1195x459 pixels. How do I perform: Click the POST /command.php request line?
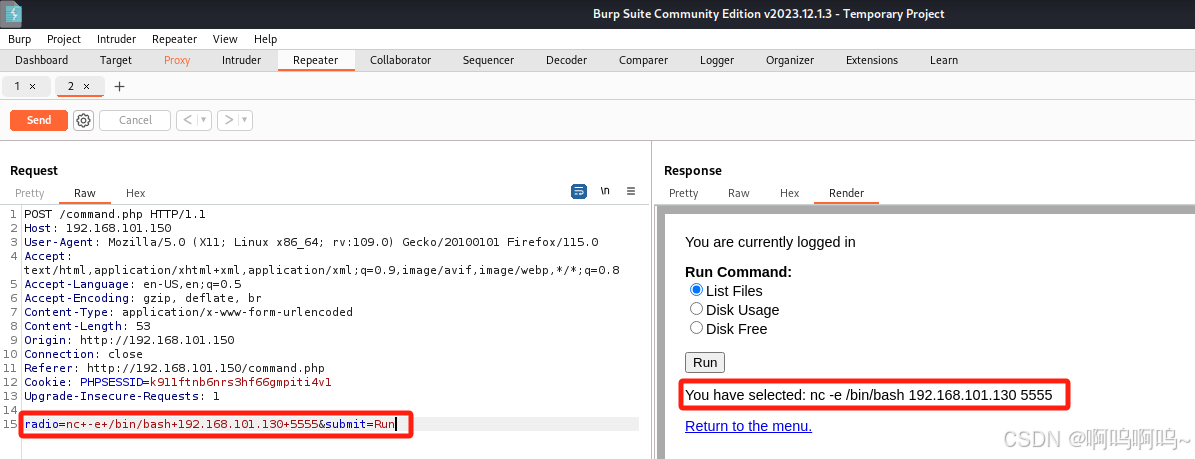114,214
